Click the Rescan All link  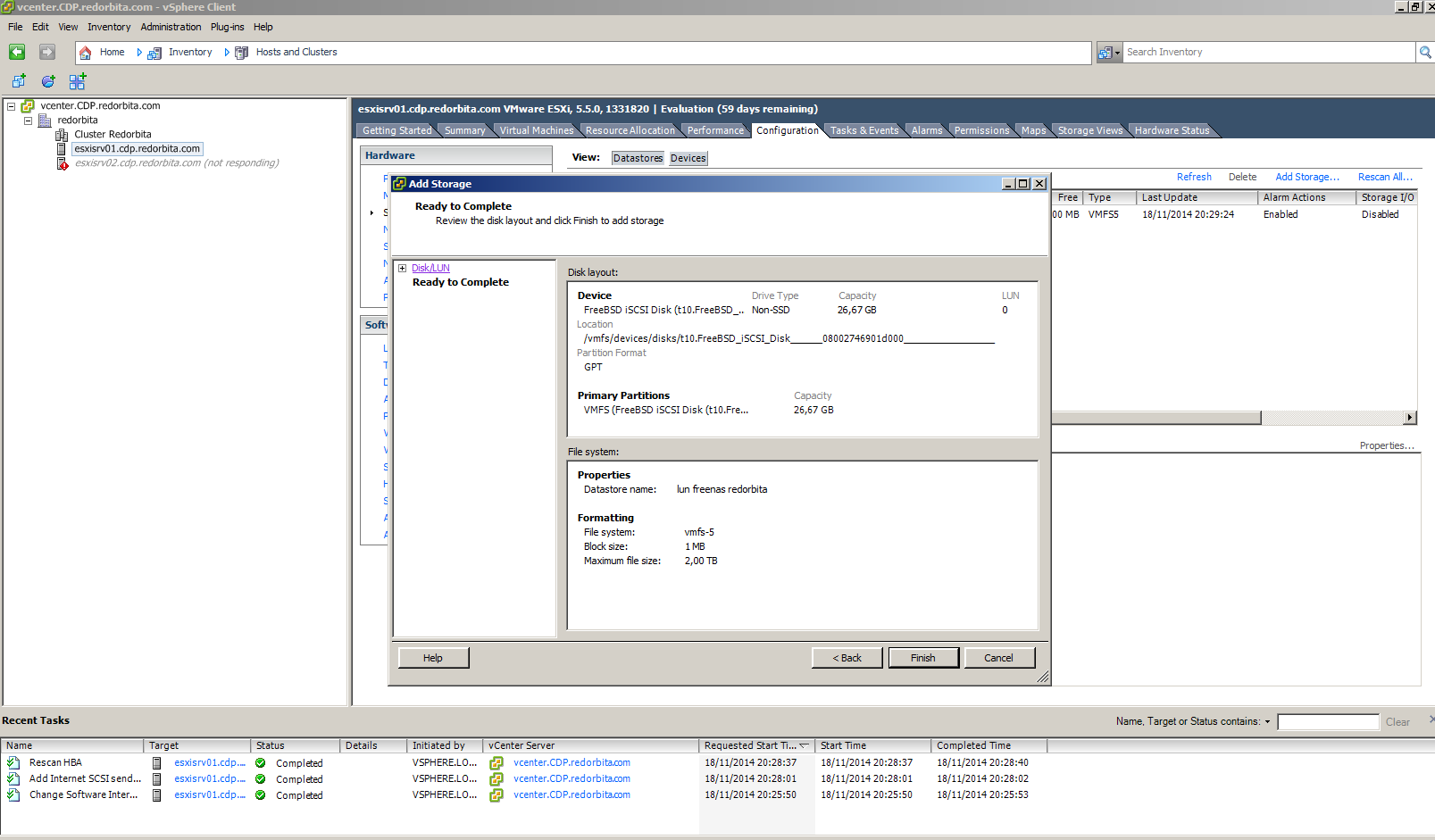(1384, 177)
